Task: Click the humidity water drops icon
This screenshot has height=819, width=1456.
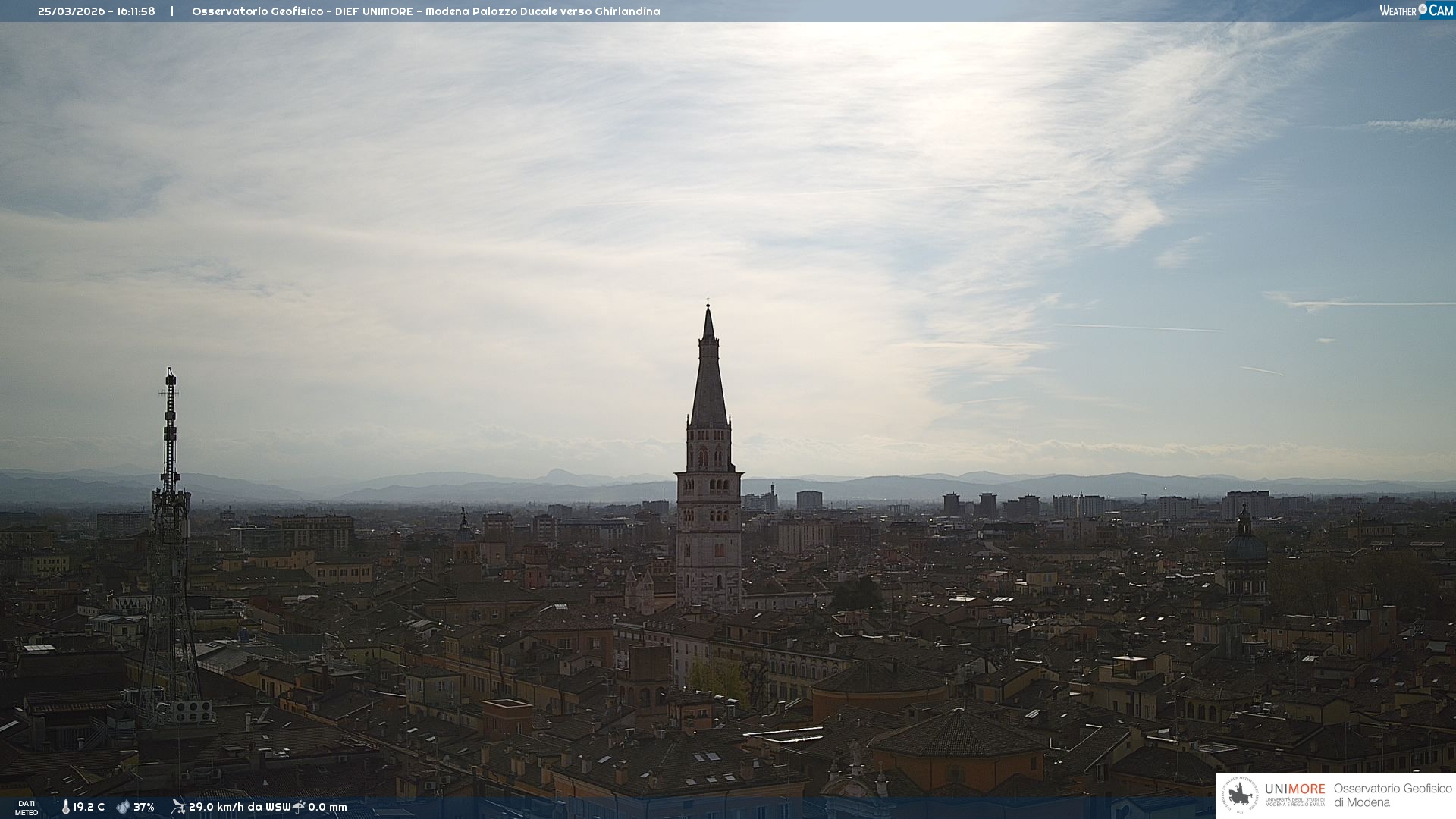Action: click(x=123, y=807)
